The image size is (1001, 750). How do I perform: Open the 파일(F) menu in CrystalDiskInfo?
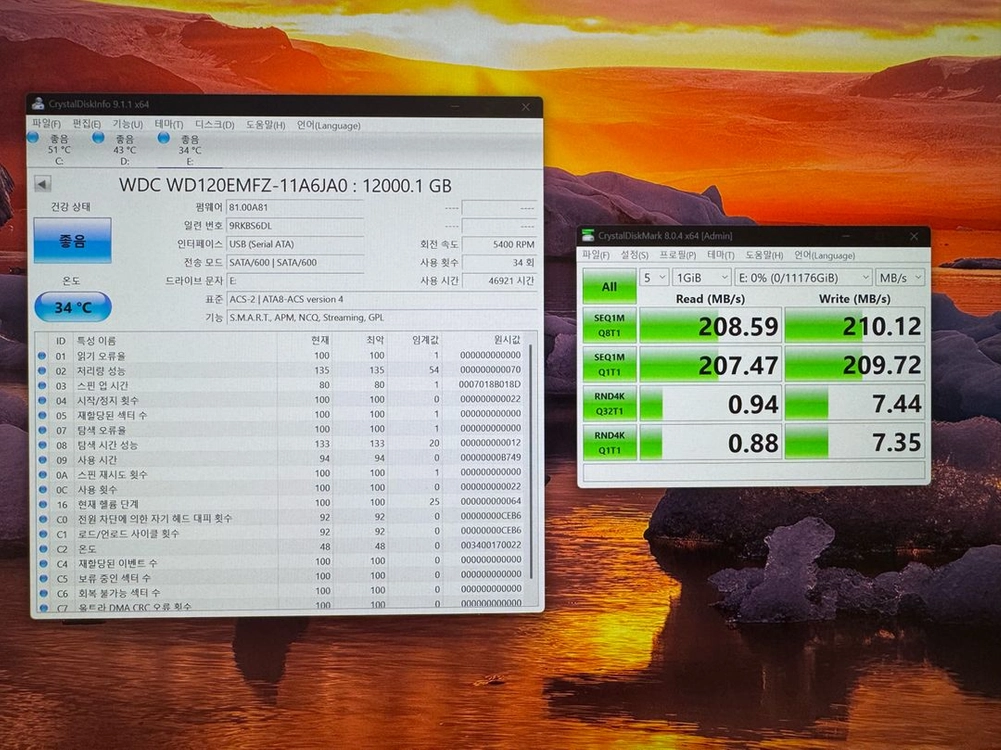pos(46,124)
